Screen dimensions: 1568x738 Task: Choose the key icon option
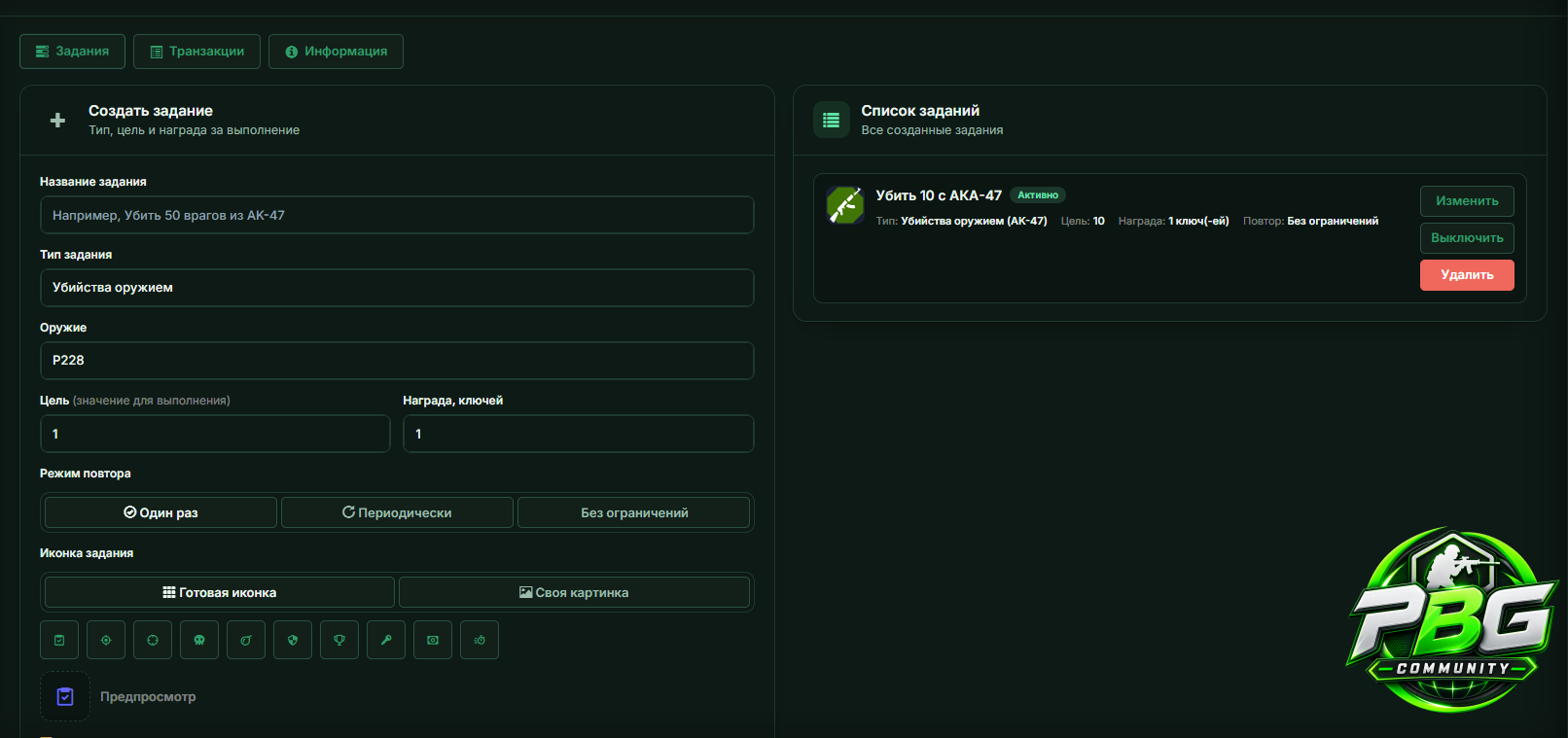click(386, 640)
